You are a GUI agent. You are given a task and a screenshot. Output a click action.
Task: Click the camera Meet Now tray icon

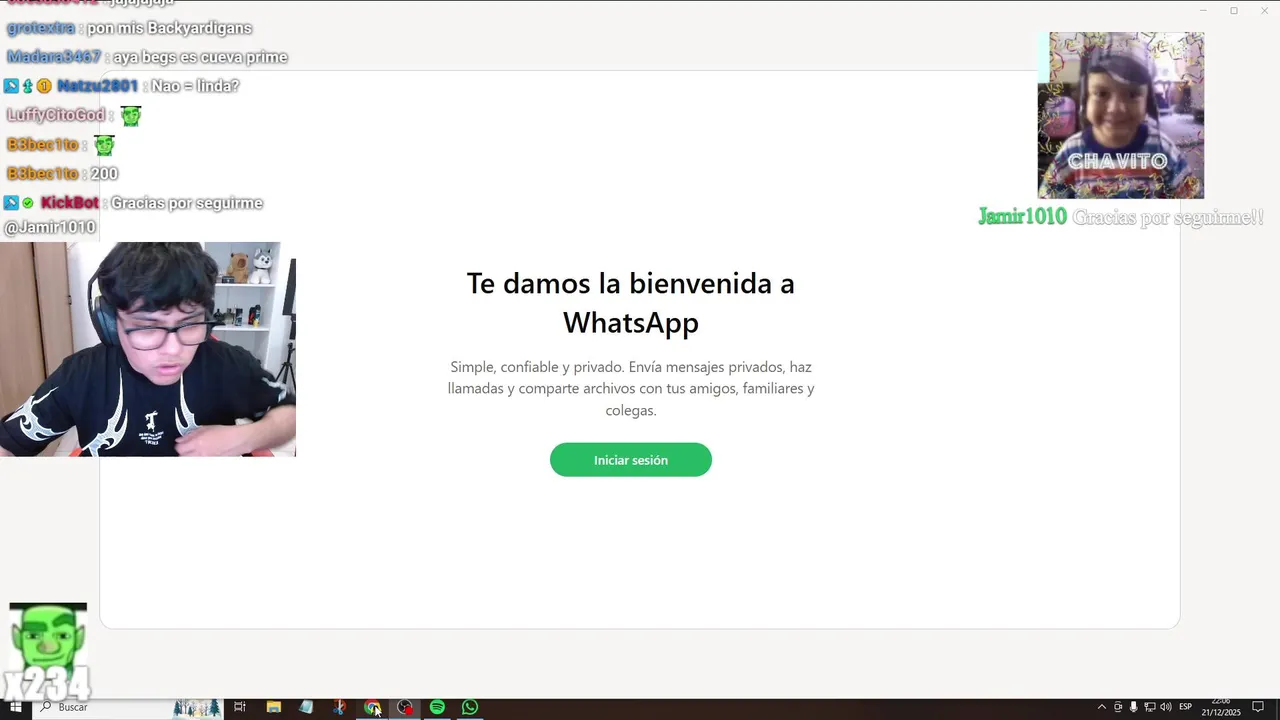tap(1118, 707)
